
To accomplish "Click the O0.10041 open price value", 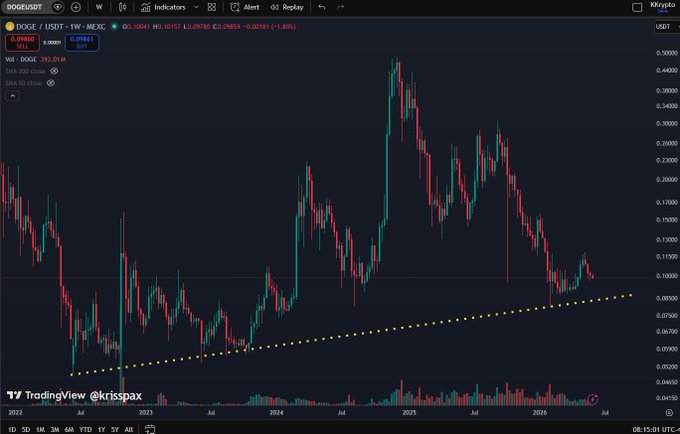I will point(136,26).
